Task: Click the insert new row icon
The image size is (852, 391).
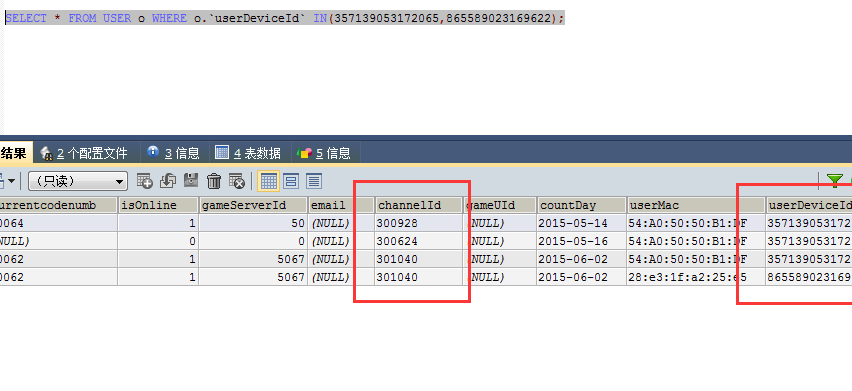Action: pos(145,181)
